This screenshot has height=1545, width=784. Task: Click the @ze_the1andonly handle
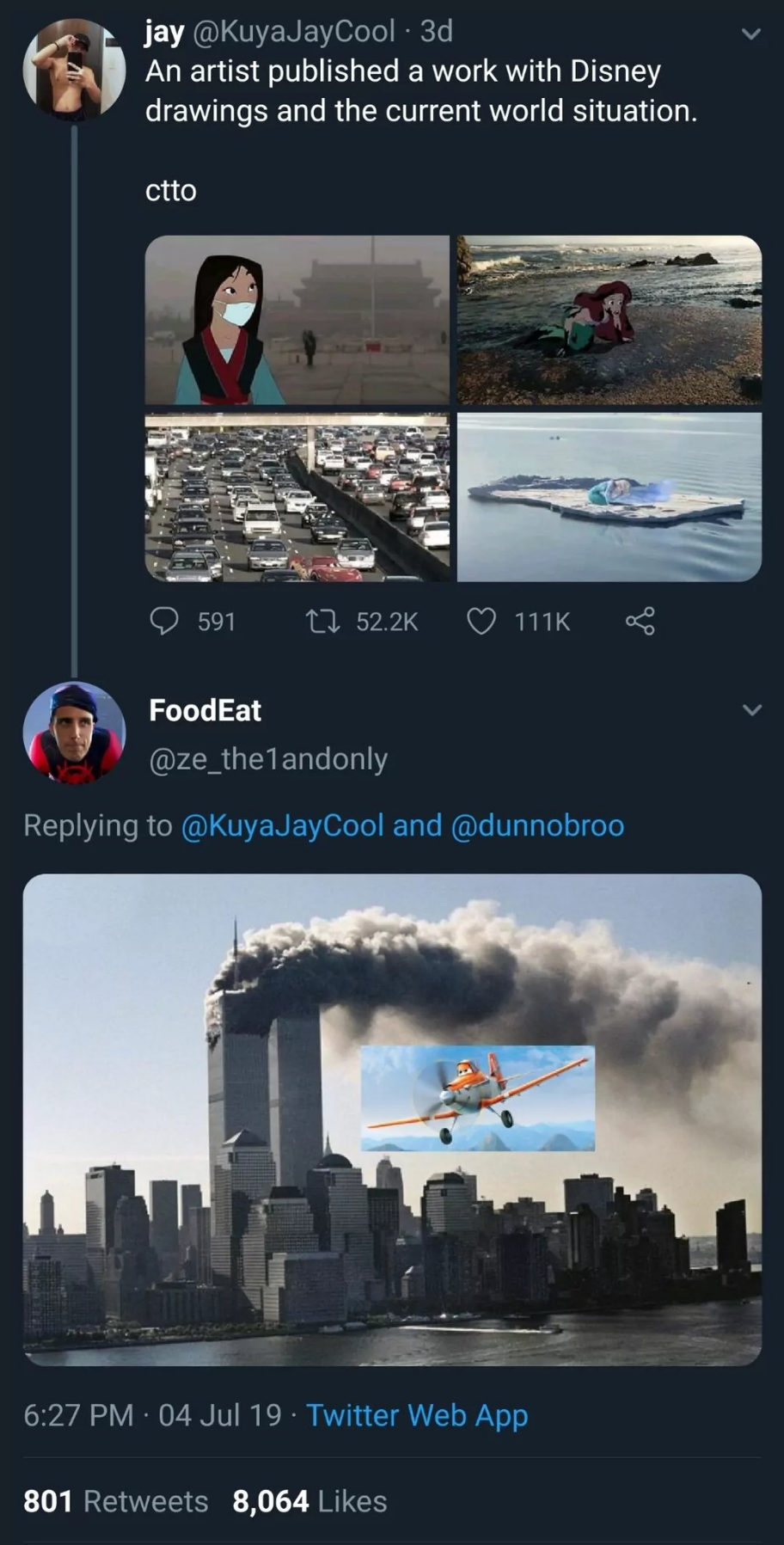pos(268,759)
